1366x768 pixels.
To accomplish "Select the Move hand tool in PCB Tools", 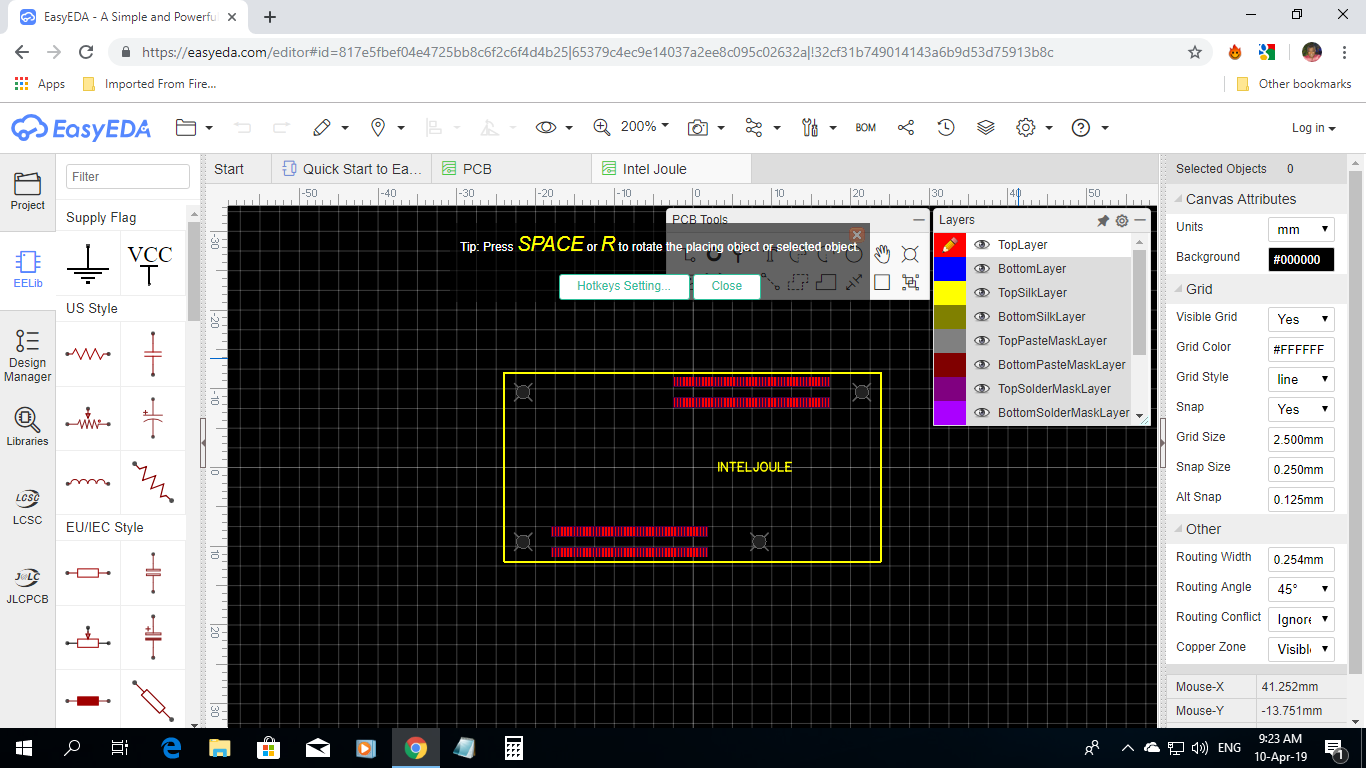I will 882,254.
